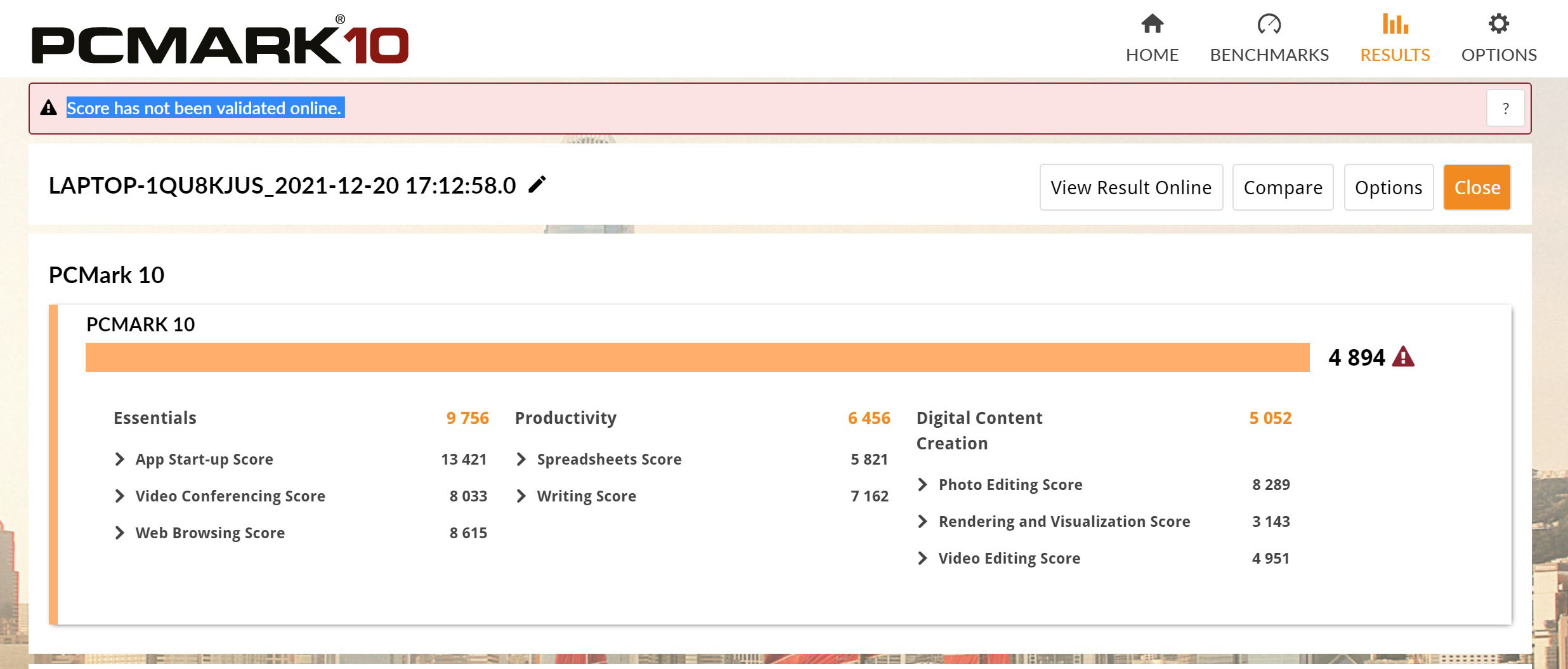Click the result name LAPTOP-1QU8KJUS_2021-12-20 17:12:58.0
Image resolution: width=1568 pixels, height=669 pixels.
282,185
